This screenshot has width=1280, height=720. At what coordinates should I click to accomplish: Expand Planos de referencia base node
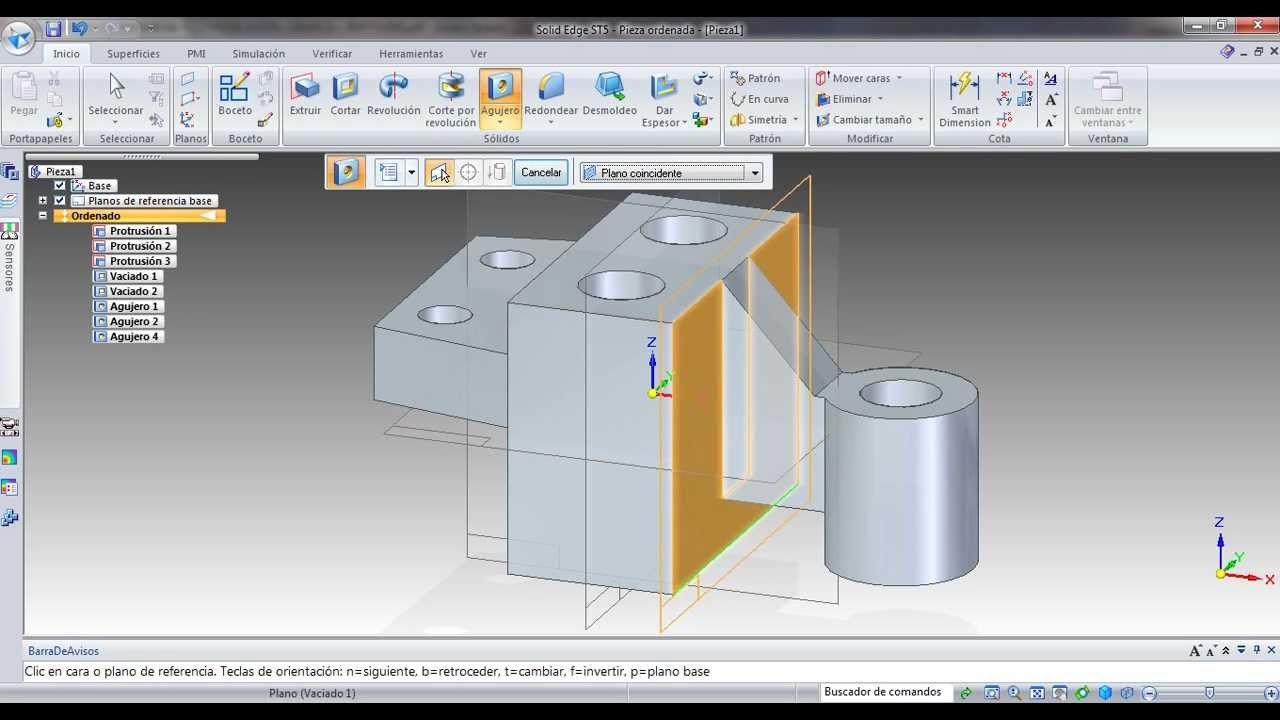coord(43,201)
